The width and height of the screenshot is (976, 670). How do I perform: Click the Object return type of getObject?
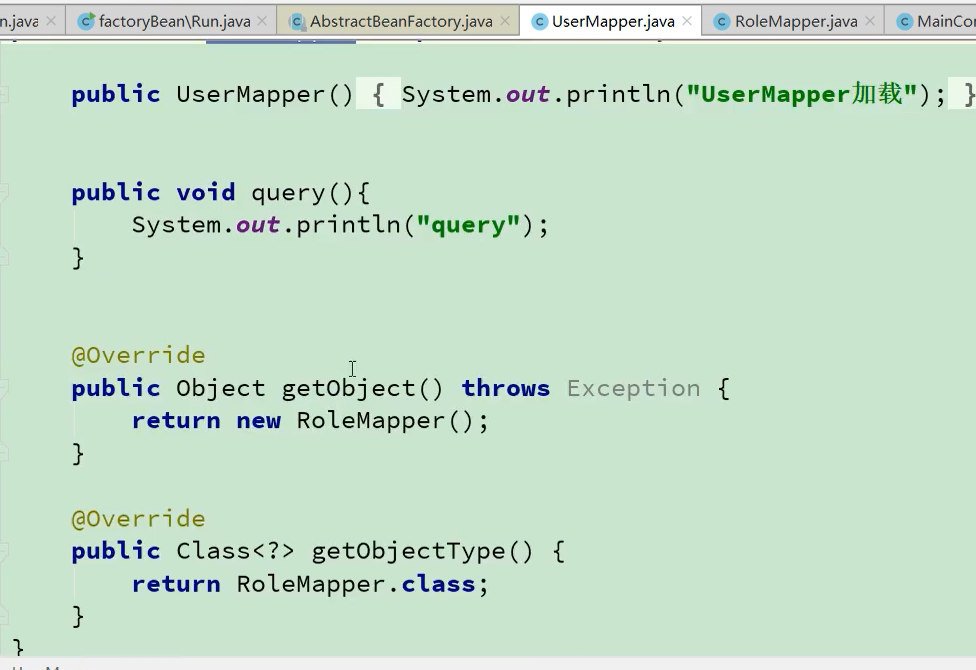tap(220, 389)
